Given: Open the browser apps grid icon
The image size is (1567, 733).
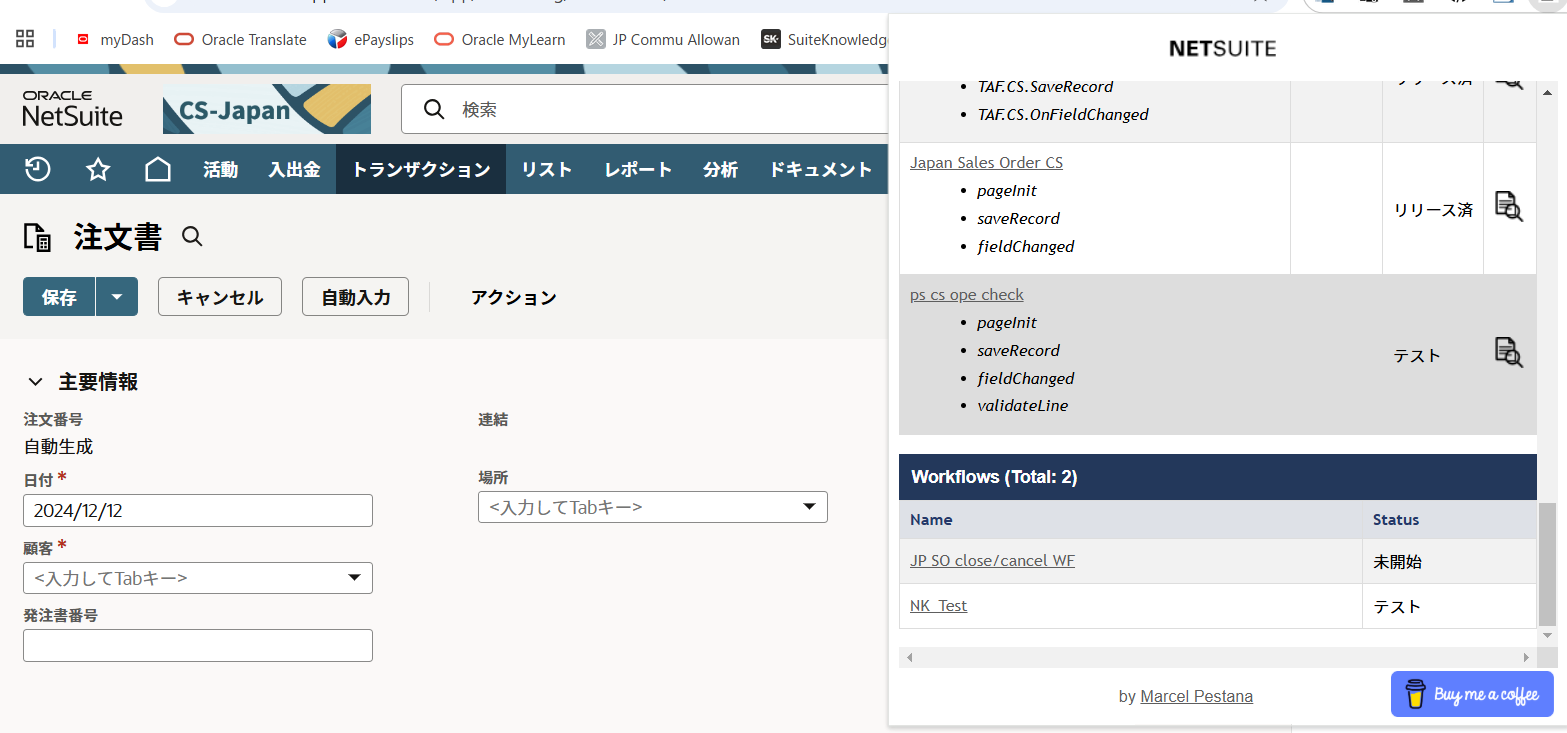Looking at the screenshot, I should tap(25, 39).
